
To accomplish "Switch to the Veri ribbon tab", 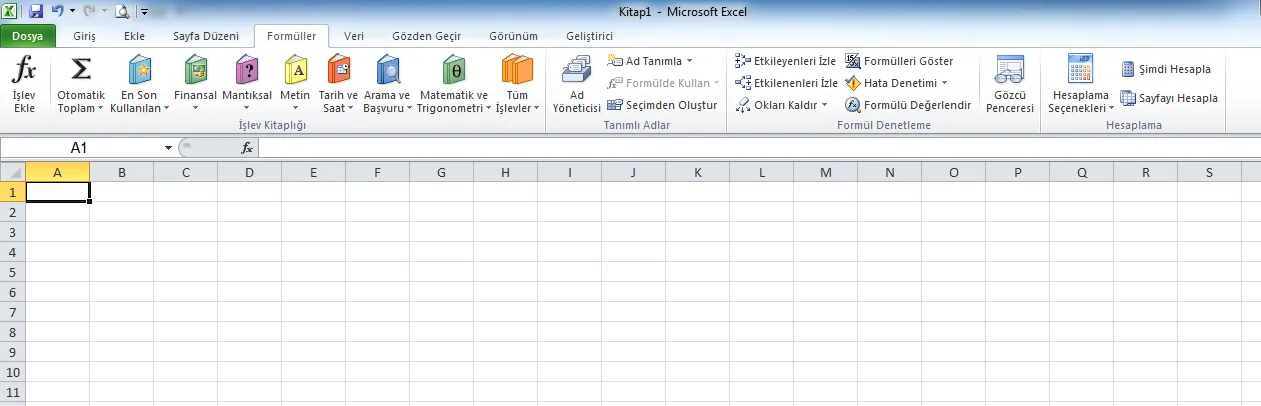I will [353, 36].
